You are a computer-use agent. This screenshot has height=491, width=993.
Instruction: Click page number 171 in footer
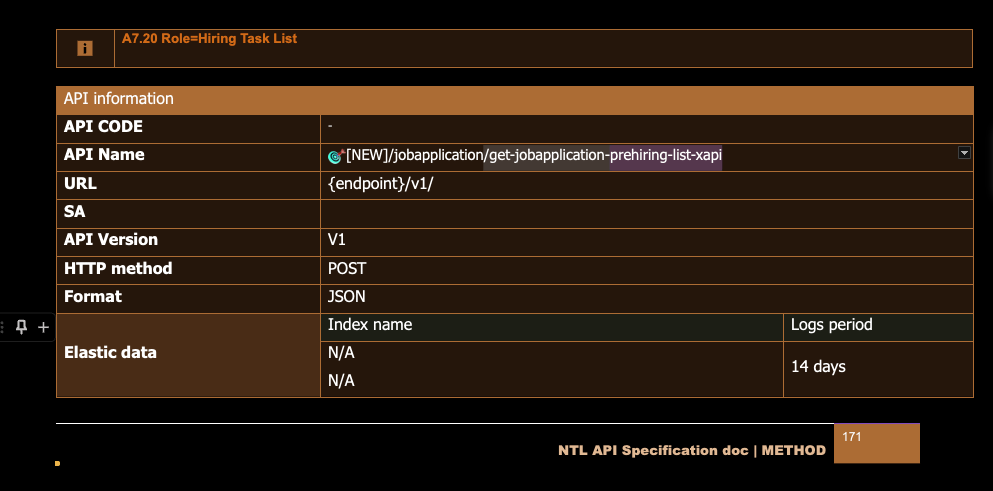852,437
